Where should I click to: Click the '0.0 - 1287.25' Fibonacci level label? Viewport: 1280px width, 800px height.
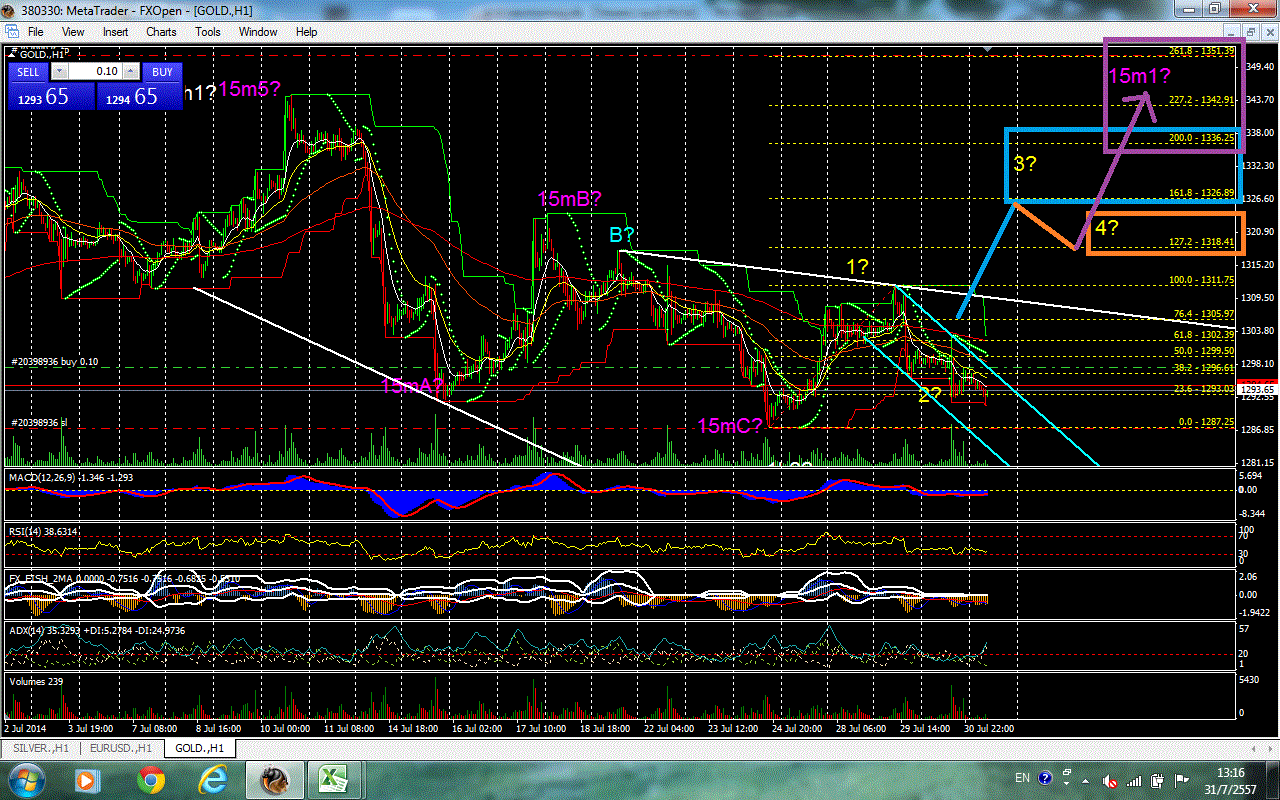(x=1208, y=422)
